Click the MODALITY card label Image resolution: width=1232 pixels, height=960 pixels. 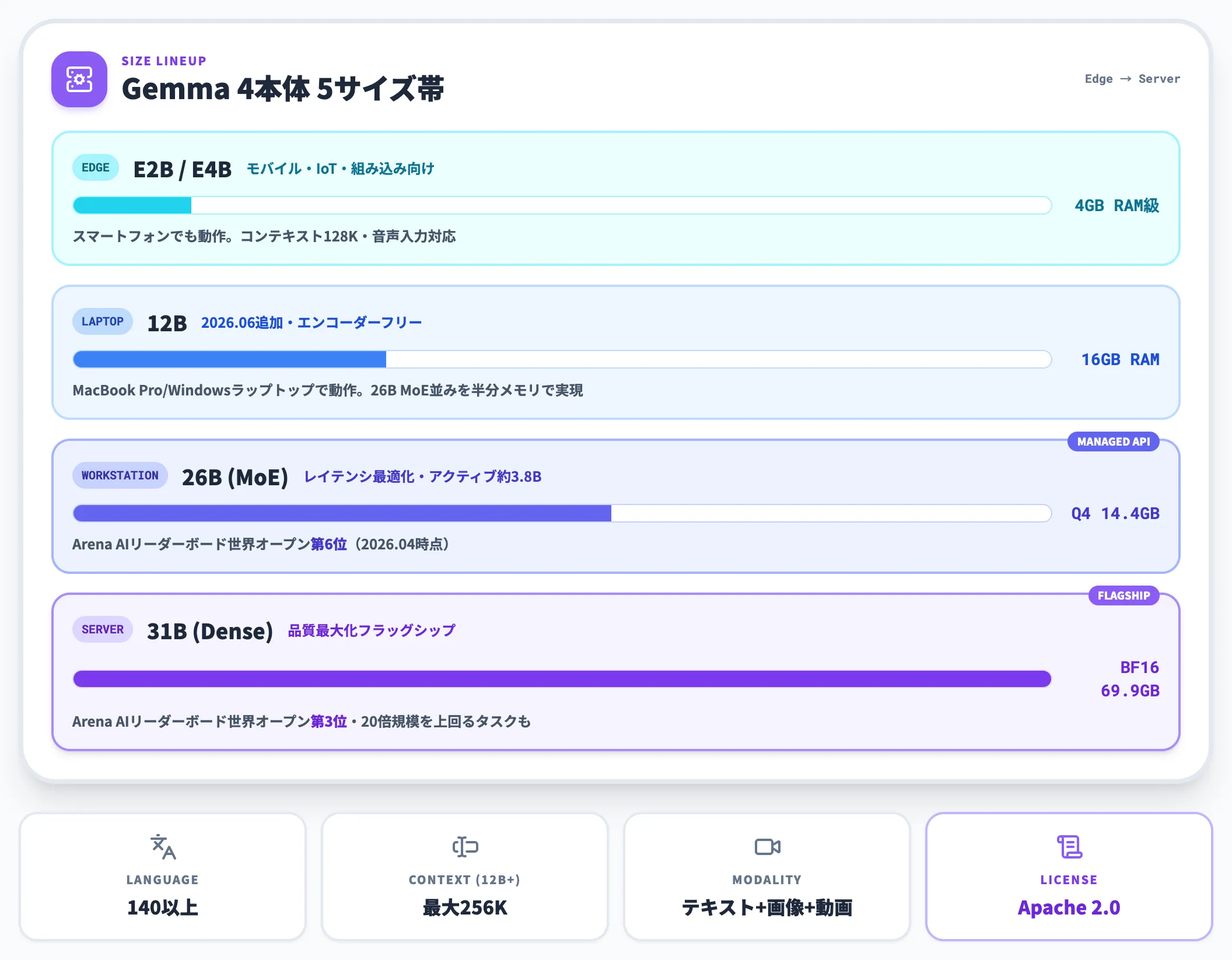767,880
